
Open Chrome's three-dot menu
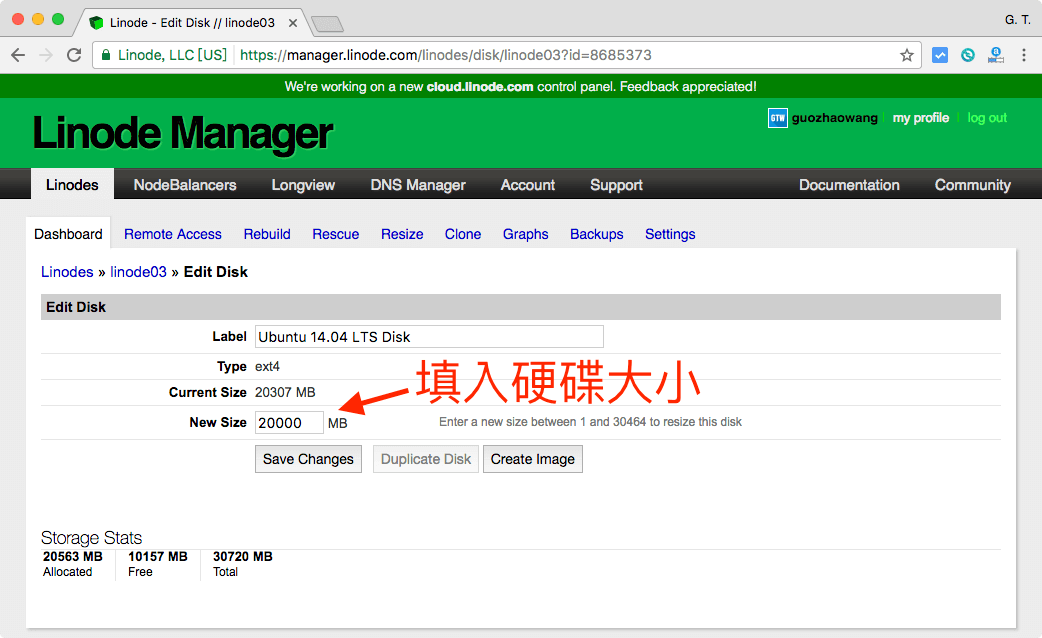1023,56
